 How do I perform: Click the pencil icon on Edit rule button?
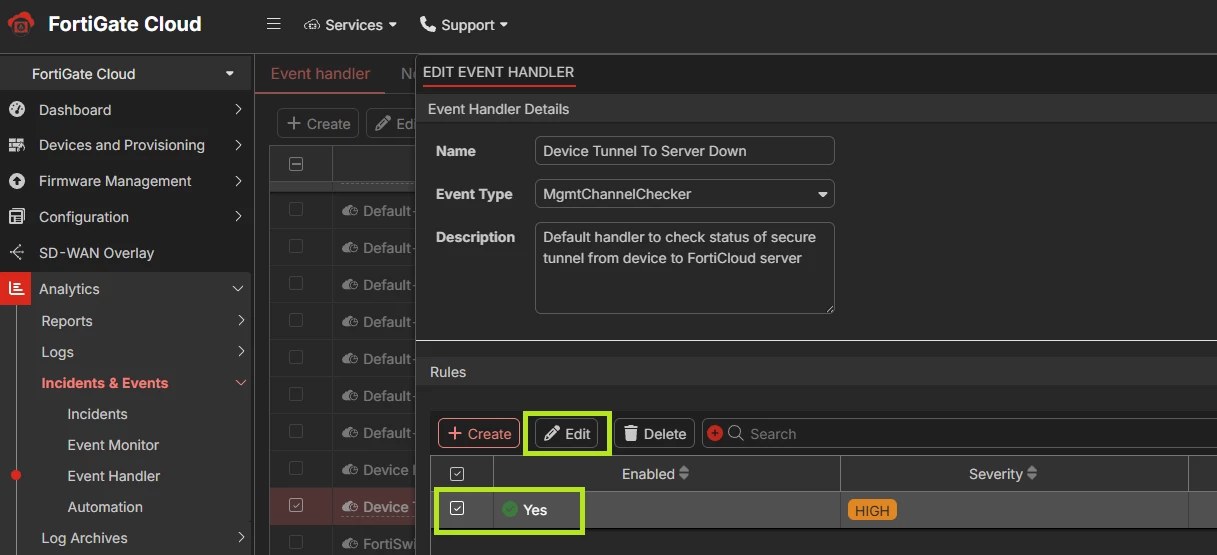[x=551, y=433]
